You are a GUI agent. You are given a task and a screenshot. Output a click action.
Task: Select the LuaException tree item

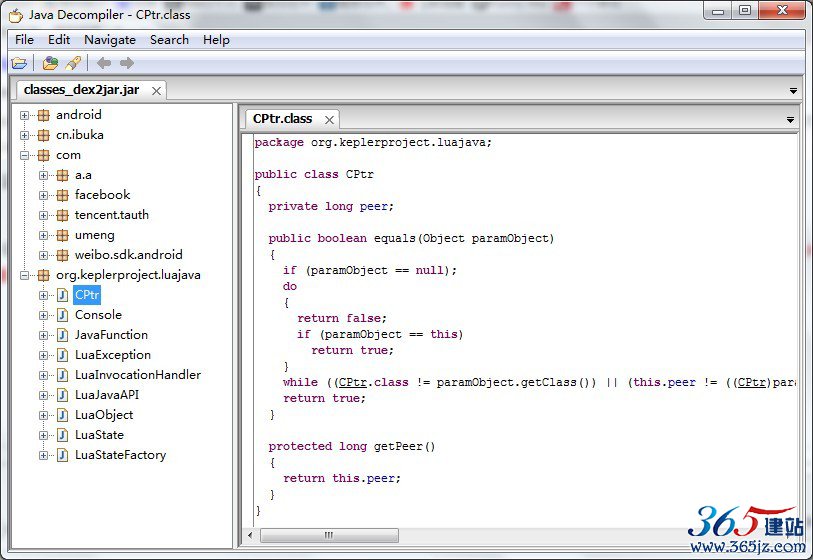tap(113, 355)
